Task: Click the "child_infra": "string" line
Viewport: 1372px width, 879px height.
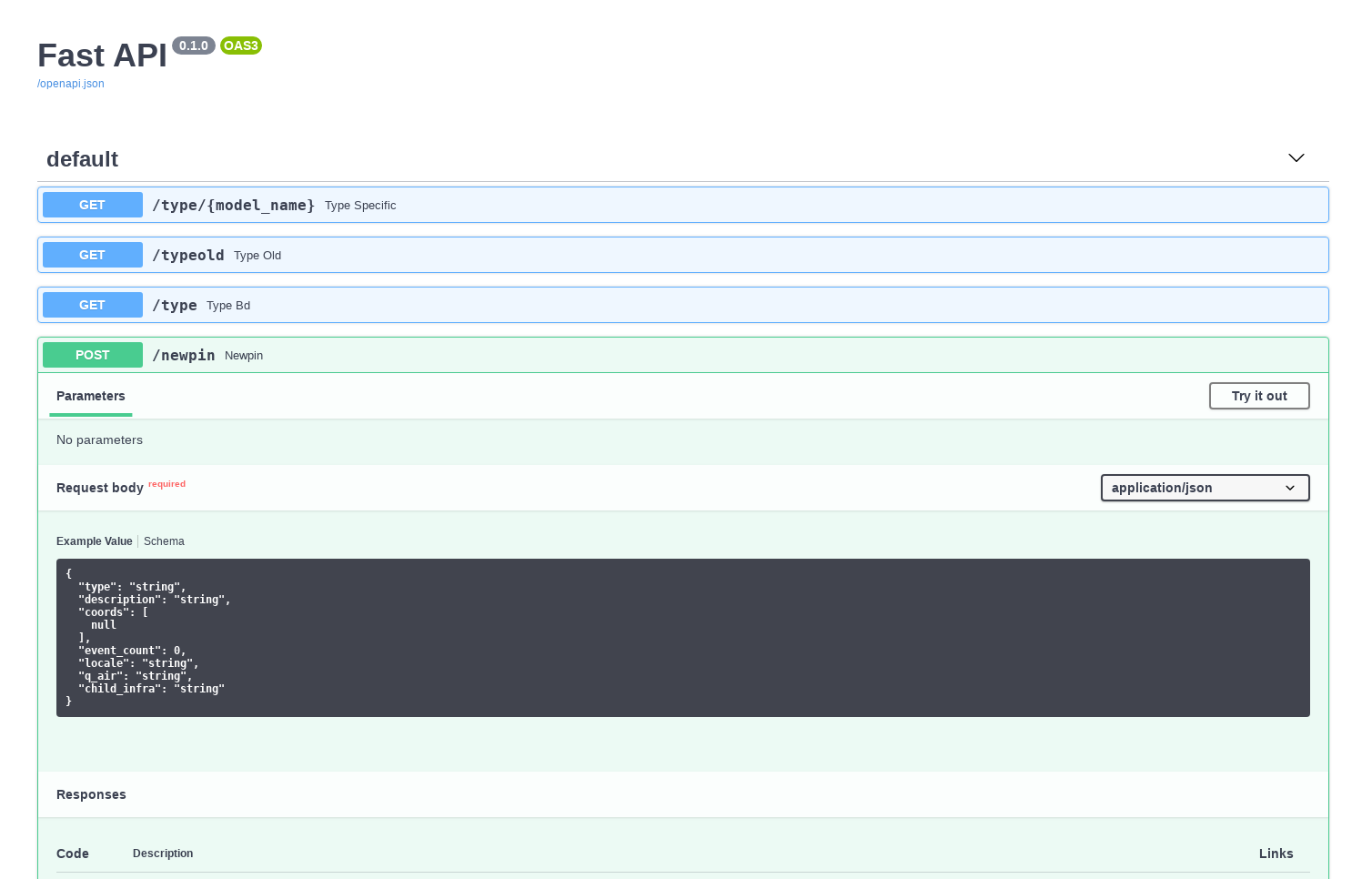Action: [152, 689]
